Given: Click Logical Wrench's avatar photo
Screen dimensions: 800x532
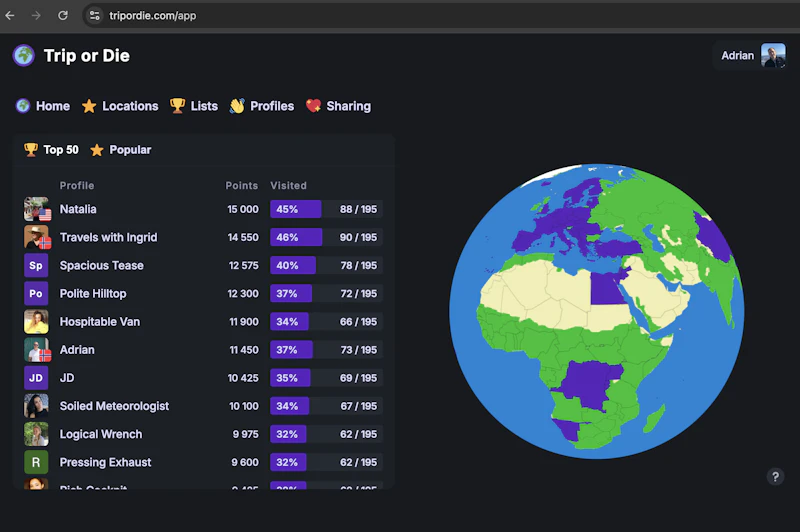Looking at the screenshot, I should pyautogui.click(x=36, y=434).
